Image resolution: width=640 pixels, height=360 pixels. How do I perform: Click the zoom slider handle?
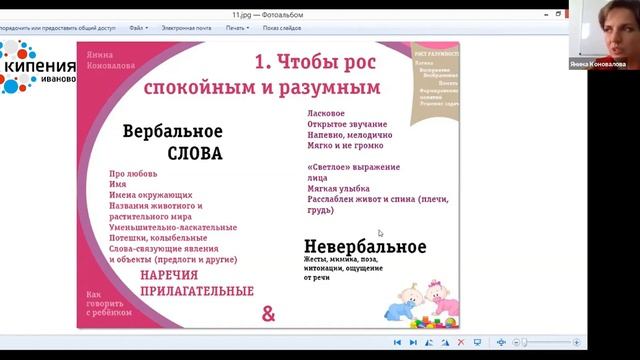(x=524, y=342)
